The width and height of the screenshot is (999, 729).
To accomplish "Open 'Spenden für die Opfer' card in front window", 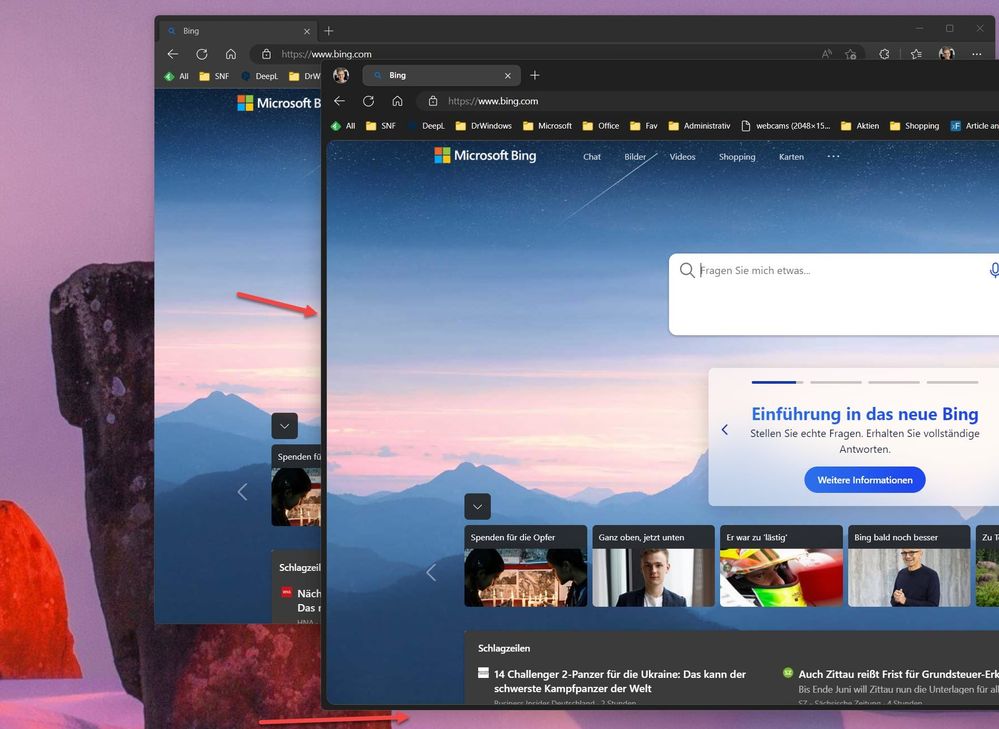I will pyautogui.click(x=526, y=566).
